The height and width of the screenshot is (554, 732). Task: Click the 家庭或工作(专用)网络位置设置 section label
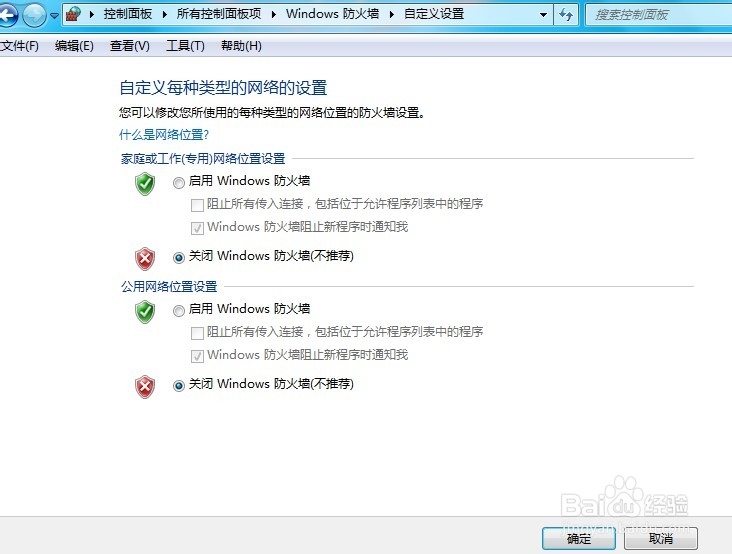[x=203, y=159]
